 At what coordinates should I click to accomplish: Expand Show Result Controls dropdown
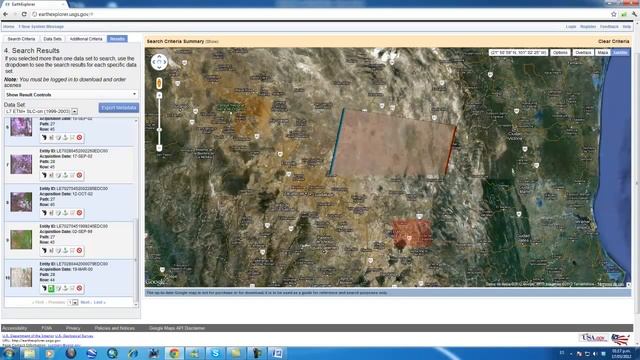click(71, 95)
